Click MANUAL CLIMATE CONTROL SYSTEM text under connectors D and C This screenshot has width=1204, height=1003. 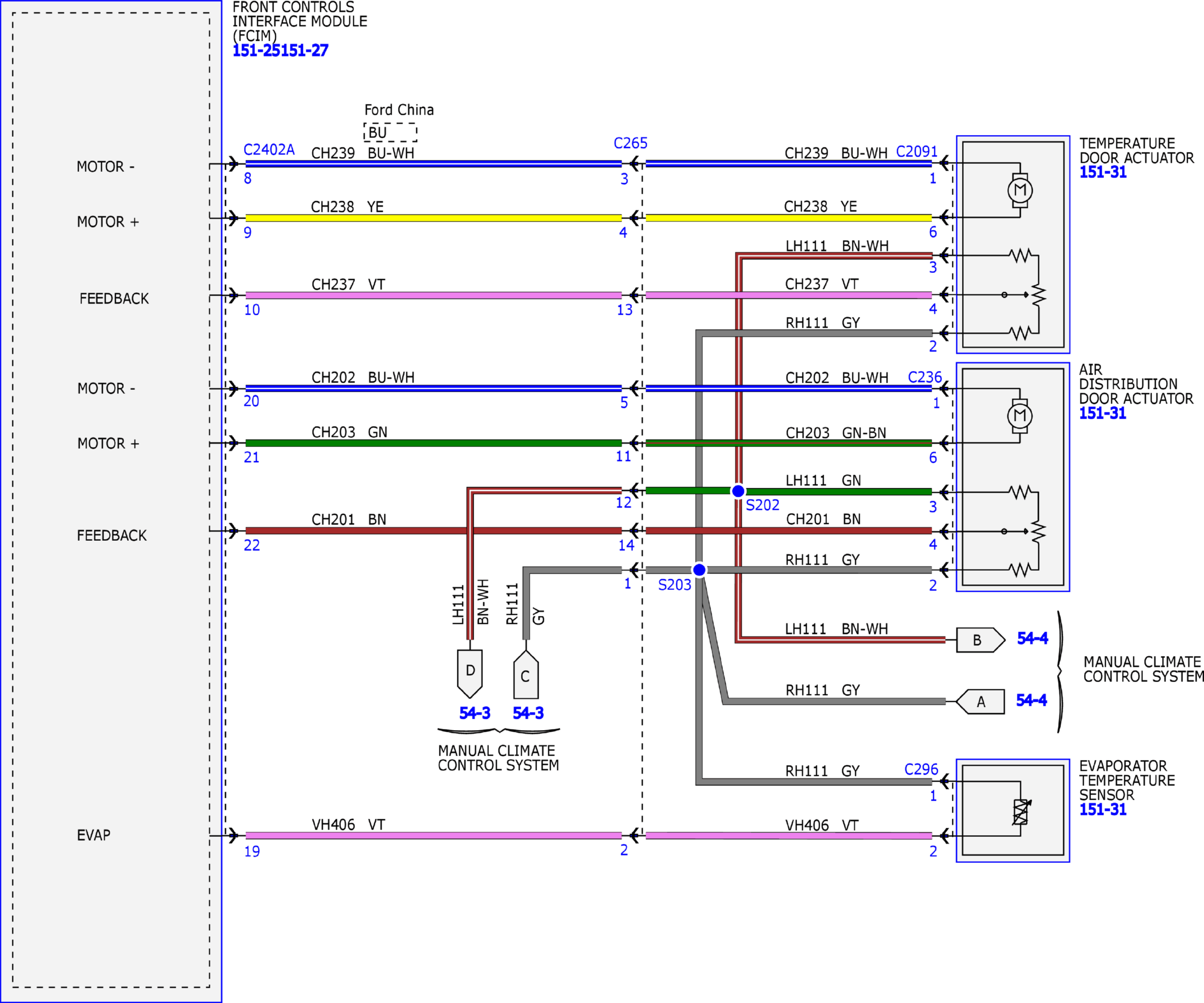(498, 758)
